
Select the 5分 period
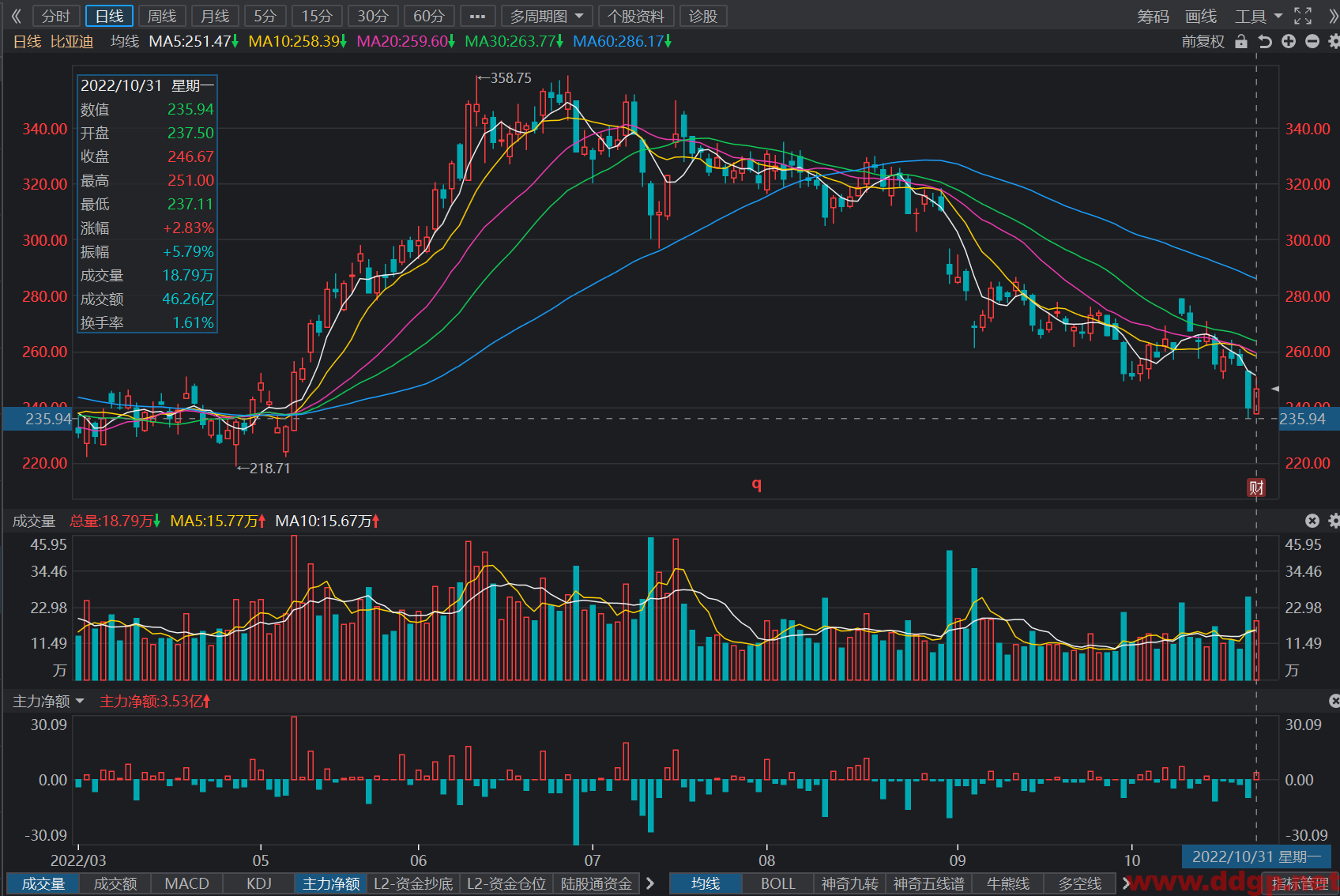tap(265, 16)
